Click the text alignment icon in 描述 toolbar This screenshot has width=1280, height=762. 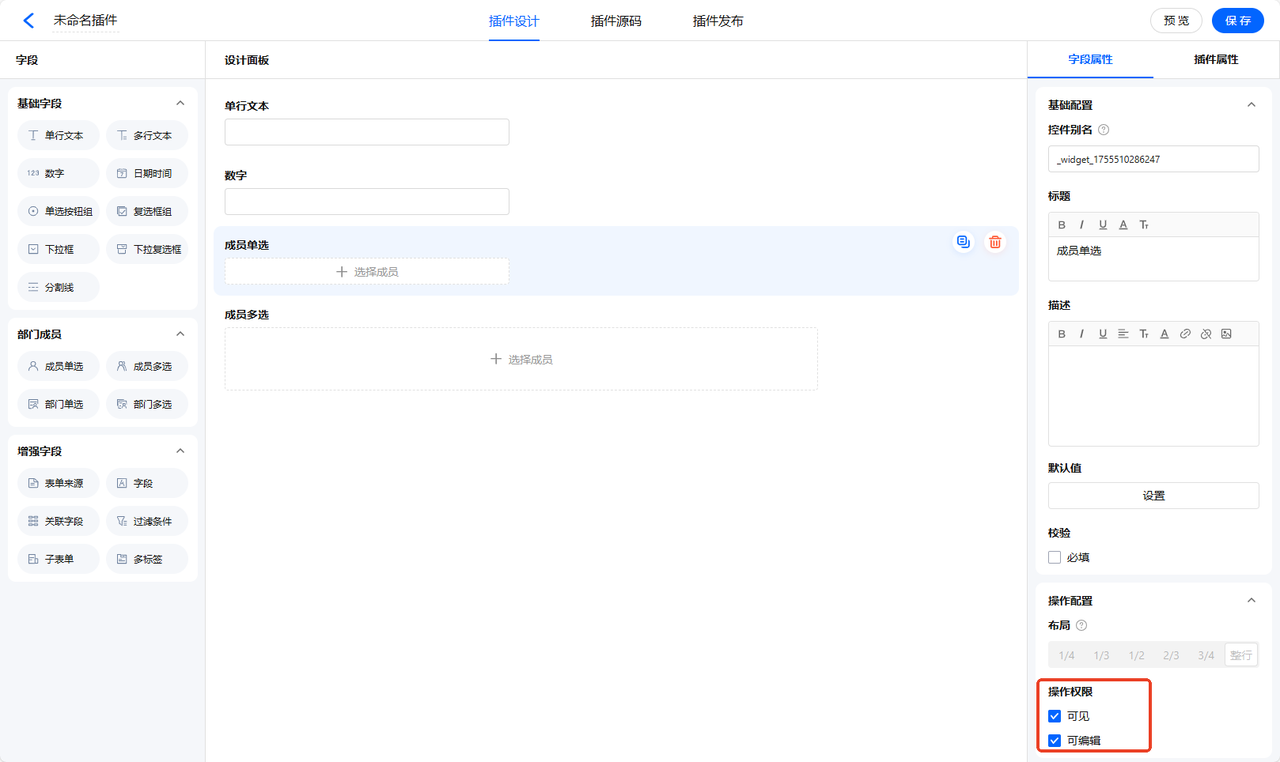1123,334
